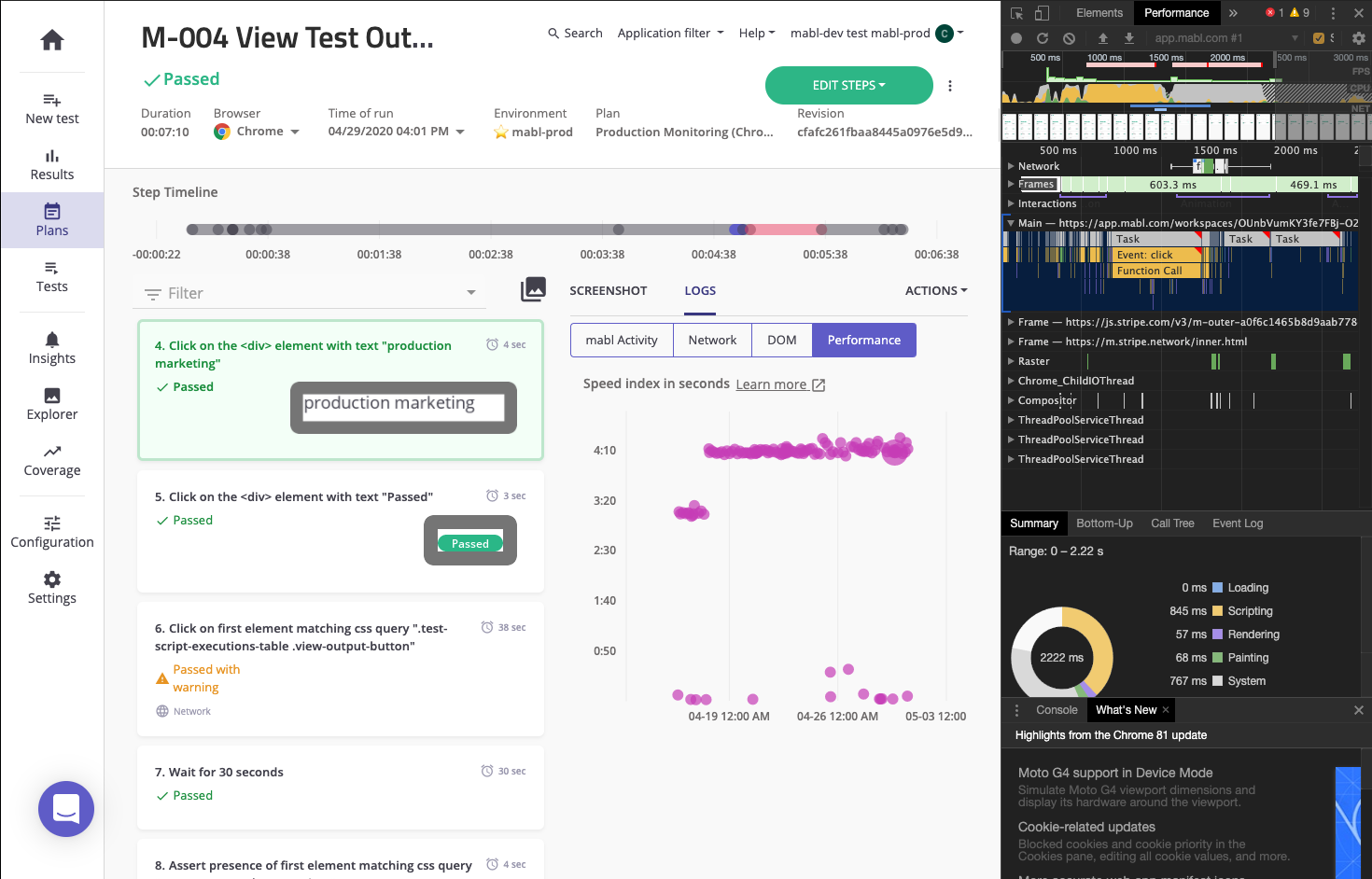Open the app.mabl.com #1 profile selector
This screenshot has height=879, width=1372.
pos(1225,38)
